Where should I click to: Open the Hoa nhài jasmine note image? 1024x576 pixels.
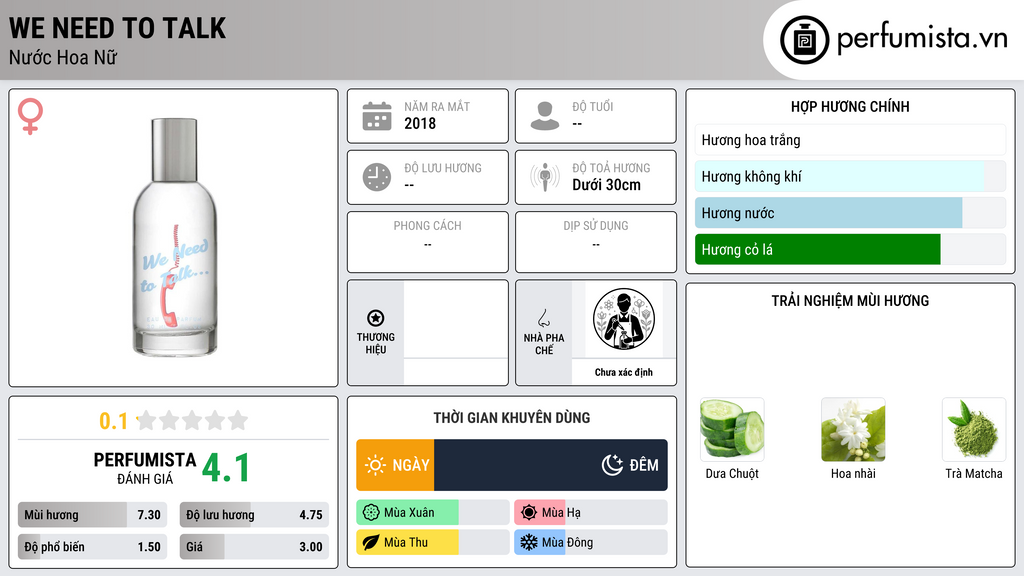click(853, 430)
